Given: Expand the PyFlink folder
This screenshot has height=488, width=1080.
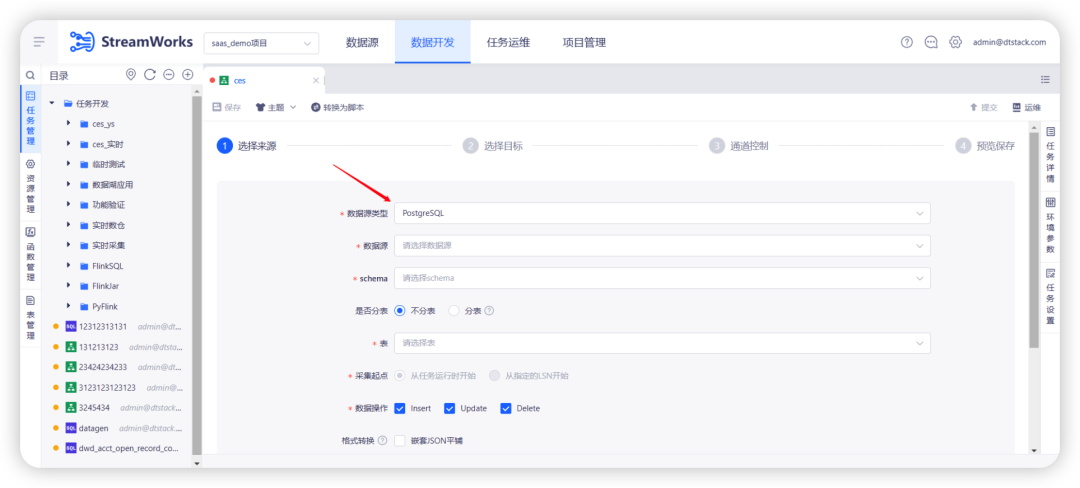Looking at the screenshot, I should (x=68, y=306).
